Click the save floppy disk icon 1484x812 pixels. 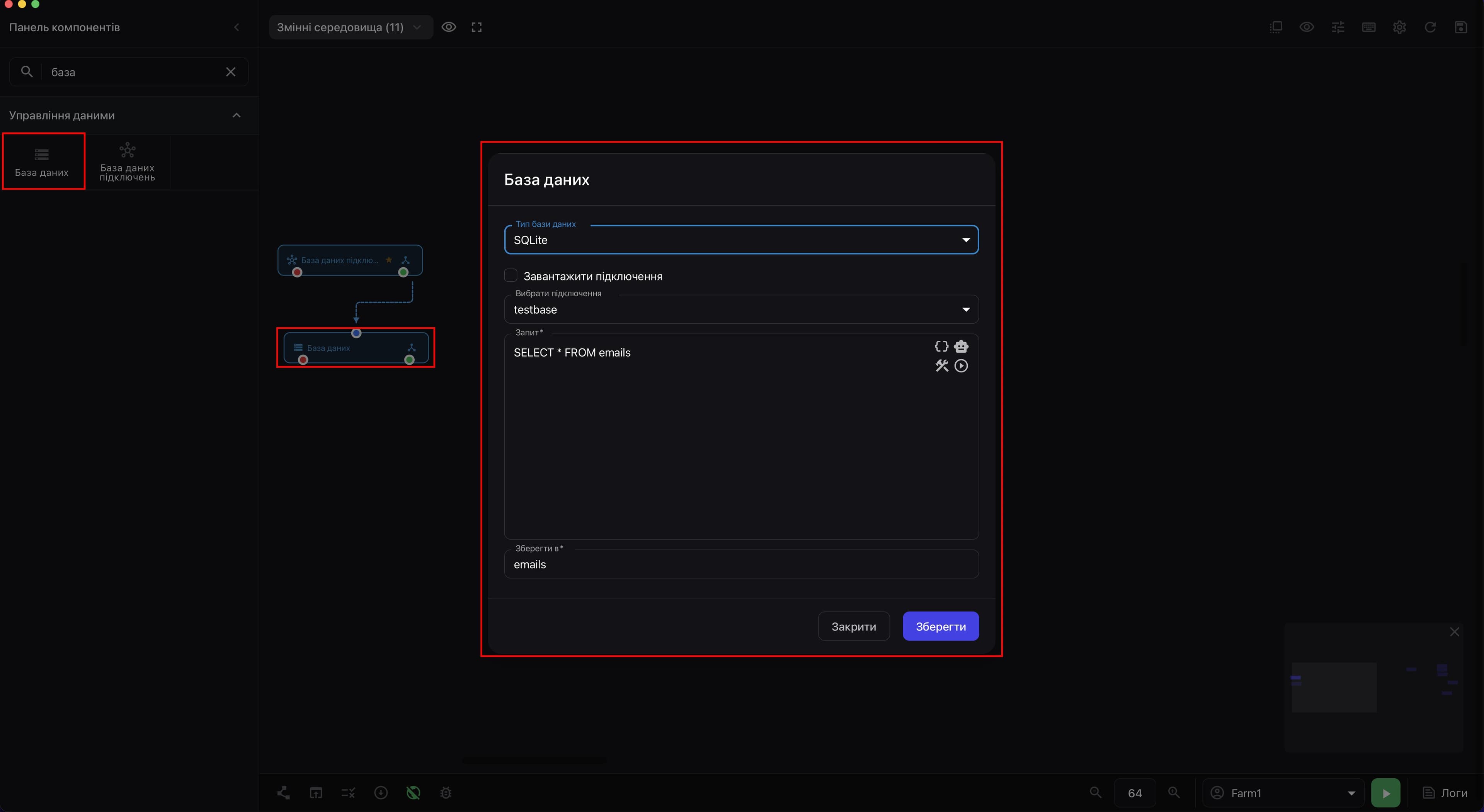coord(1461,27)
